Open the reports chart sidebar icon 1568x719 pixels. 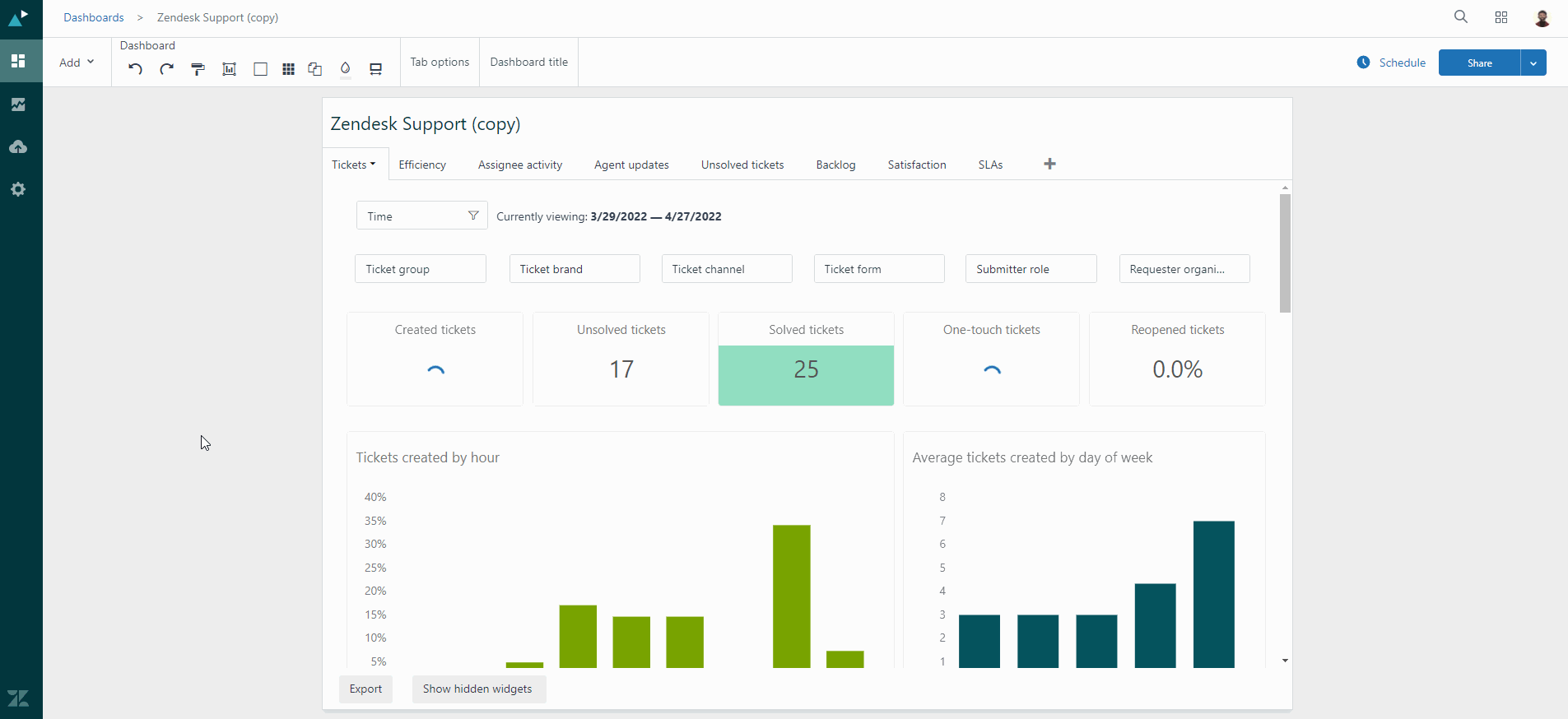click(18, 104)
